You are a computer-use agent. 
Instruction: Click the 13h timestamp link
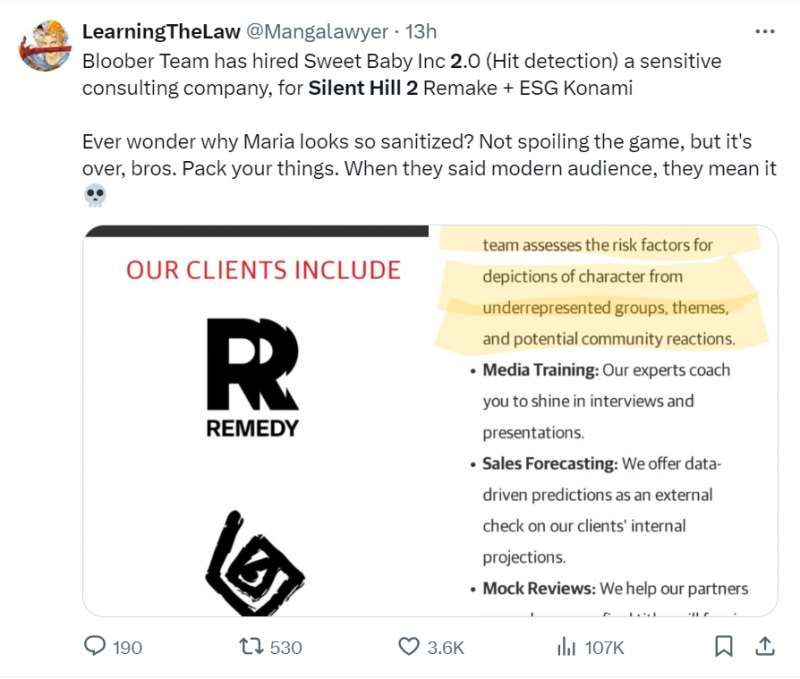point(420,32)
